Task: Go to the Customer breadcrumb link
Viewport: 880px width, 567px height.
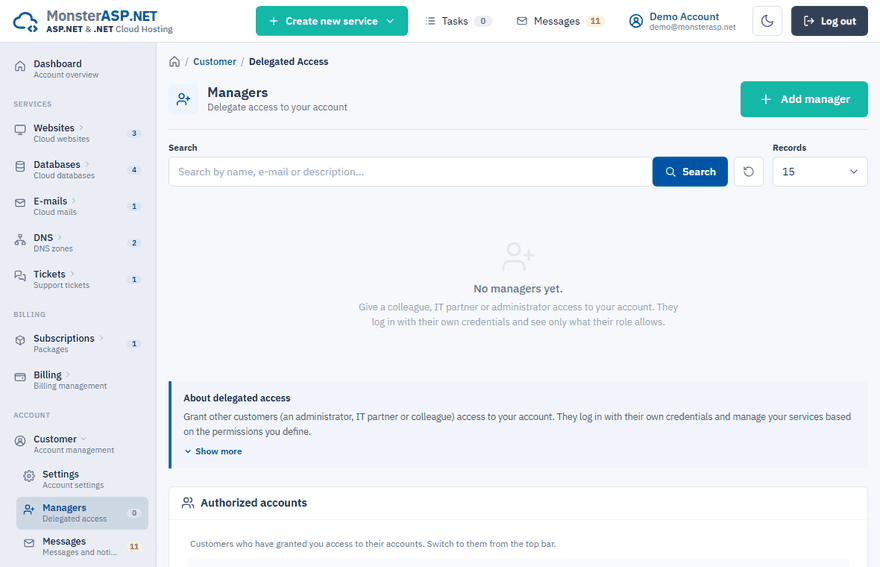Action: coord(214,61)
